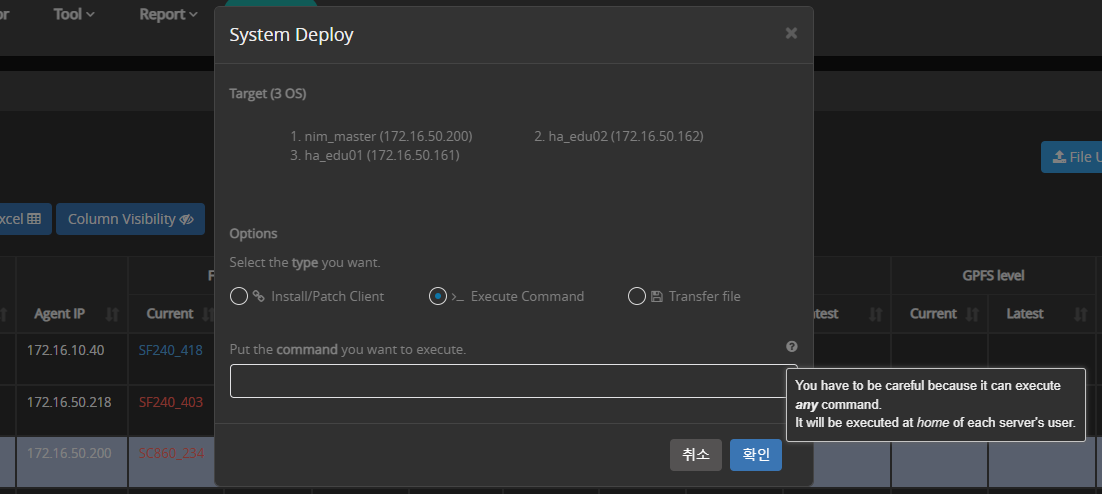Click the File Upload button

coord(1072,157)
